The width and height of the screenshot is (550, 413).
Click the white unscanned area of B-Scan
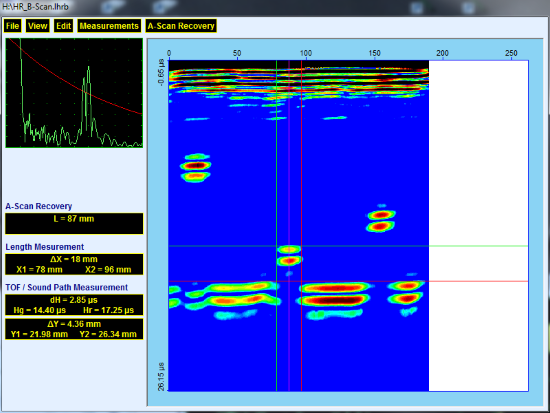[478, 226]
